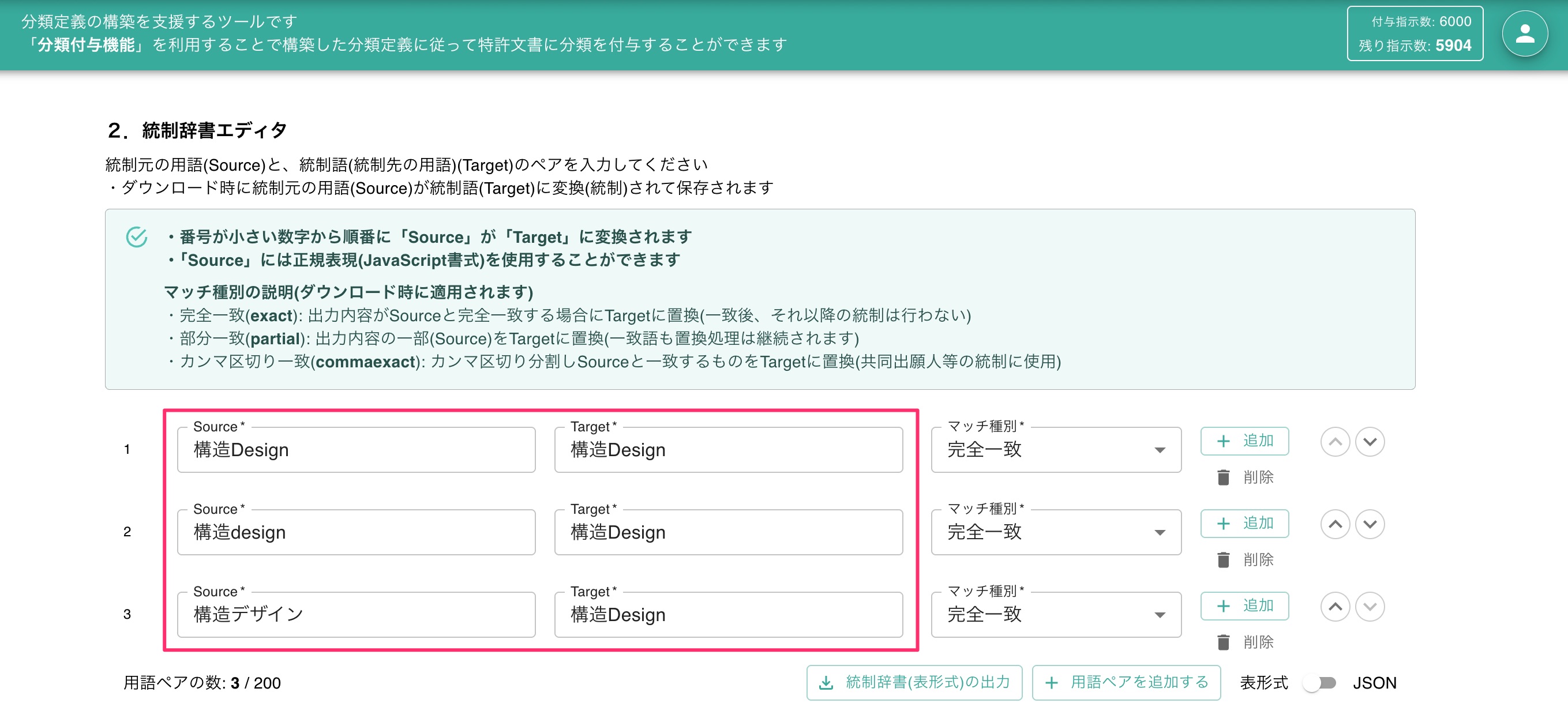Open マッチ種別 dropdown in row 3
This screenshot has height=722, width=1568.
coord(1056,615)
